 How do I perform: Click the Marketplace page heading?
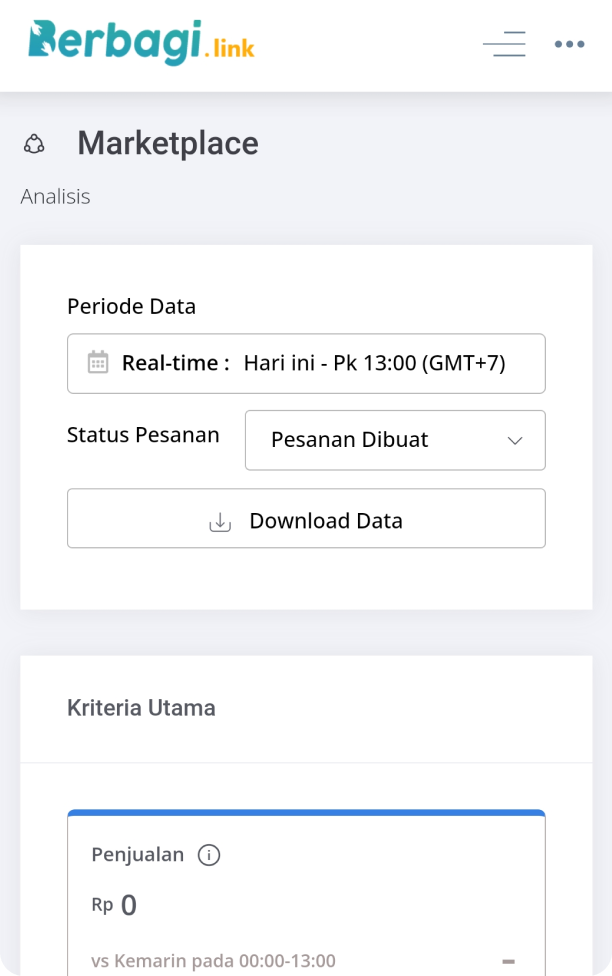168,144
